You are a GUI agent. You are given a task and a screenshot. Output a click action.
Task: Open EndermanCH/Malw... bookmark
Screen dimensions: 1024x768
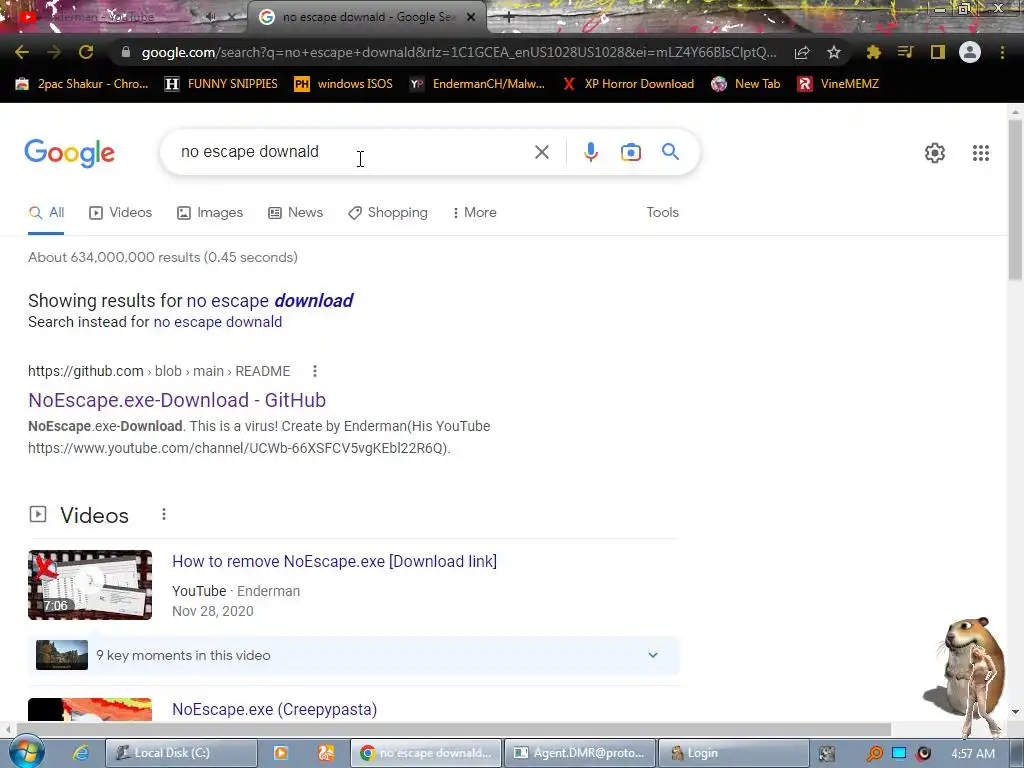[477, 84]
